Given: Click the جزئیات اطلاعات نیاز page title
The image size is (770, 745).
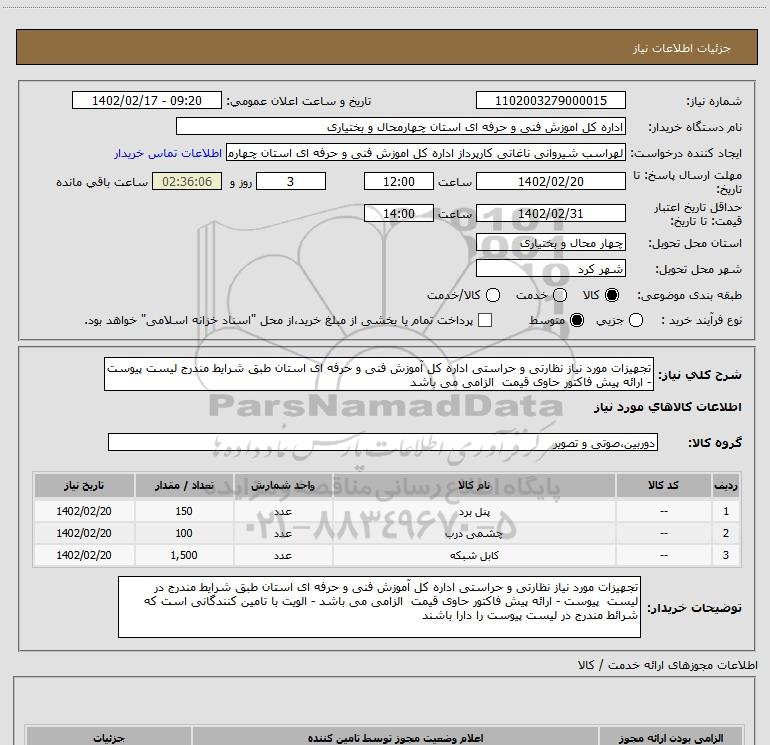Looking at the screenshot, I should [x=682, y=48].
